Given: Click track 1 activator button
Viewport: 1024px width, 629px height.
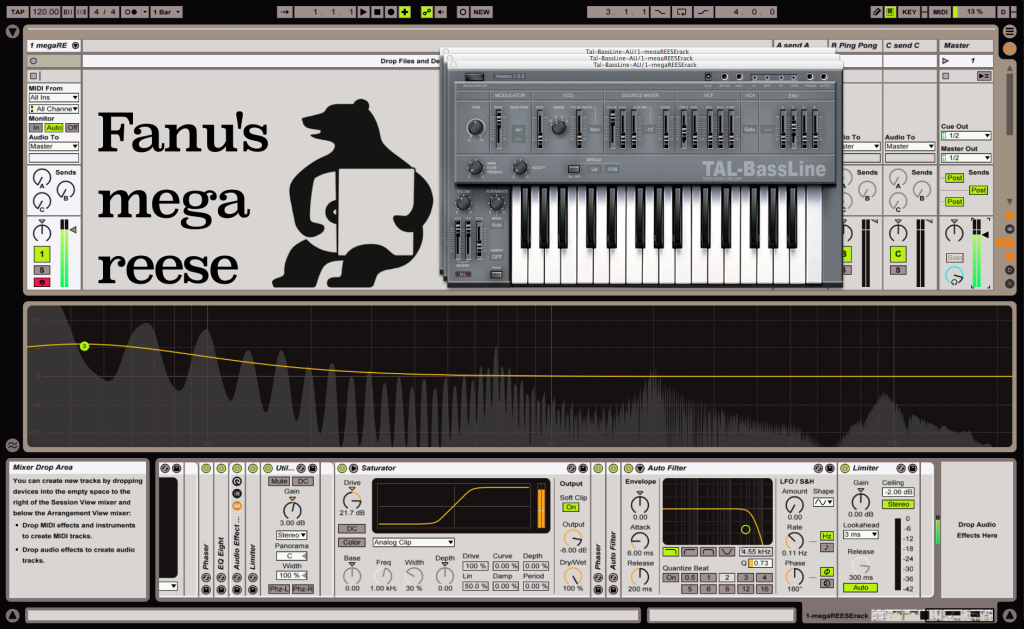Looking at the screenshot, I should (42, 254).
